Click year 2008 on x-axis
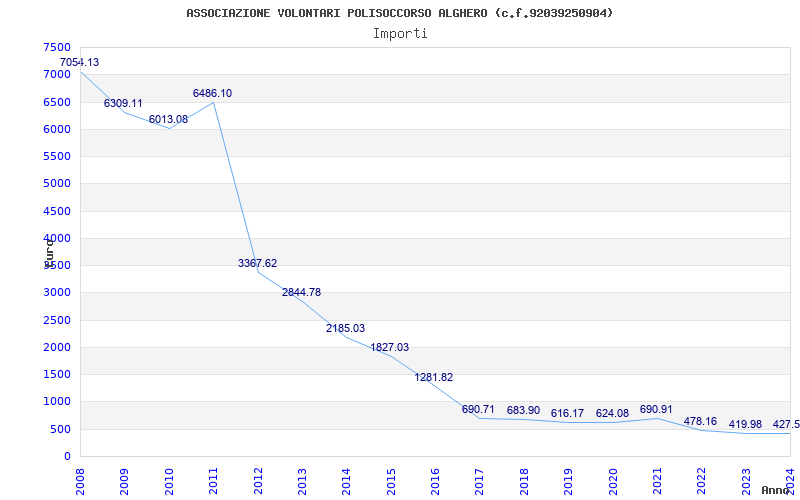Screen dimensions: 800x500 (x=80, y=481)
